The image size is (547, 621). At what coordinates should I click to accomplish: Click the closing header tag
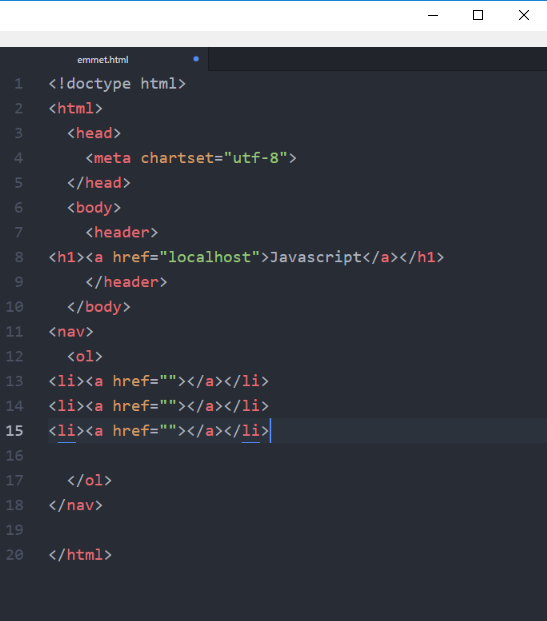[x=126, y=282]
